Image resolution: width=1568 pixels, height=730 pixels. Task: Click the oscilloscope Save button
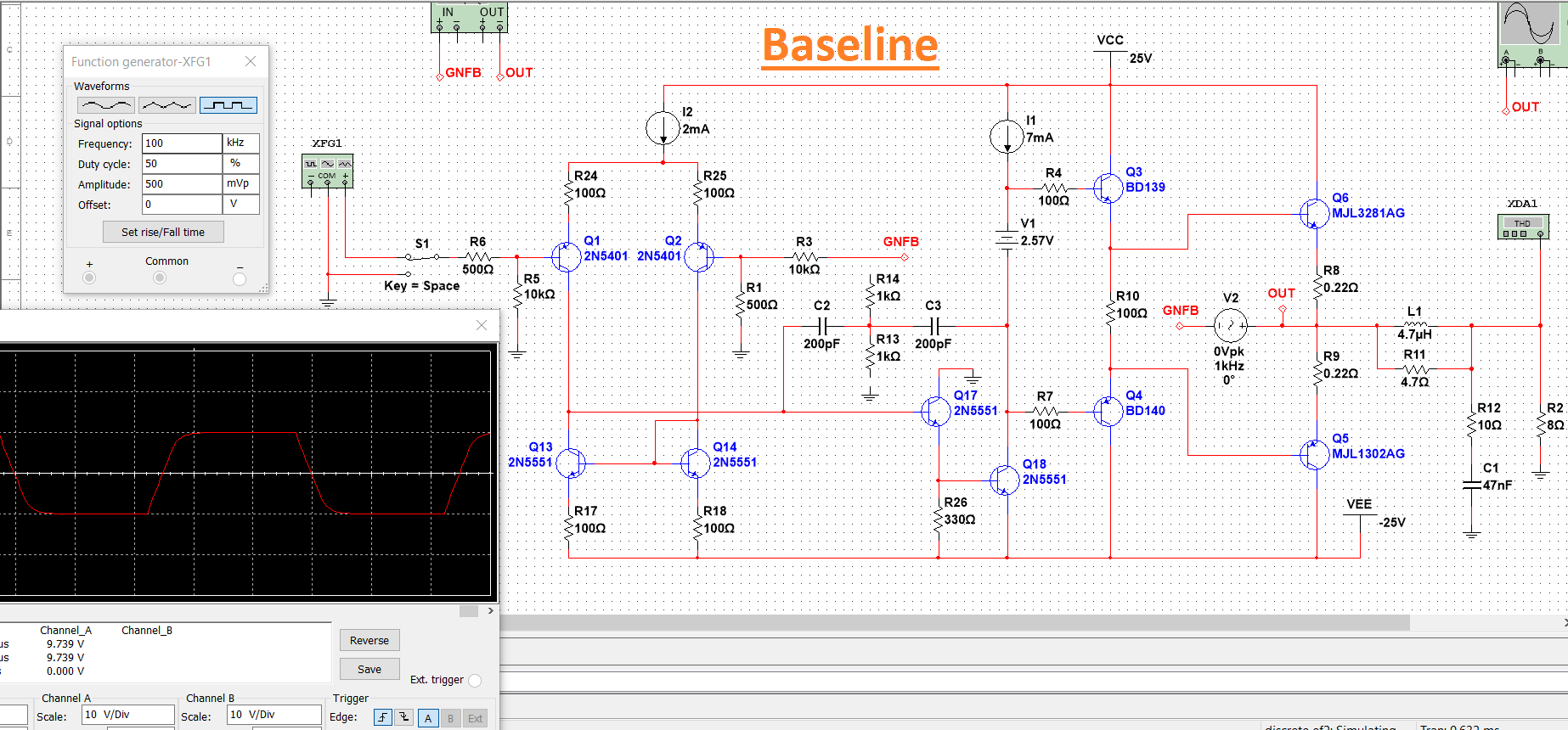coord(369,669)
